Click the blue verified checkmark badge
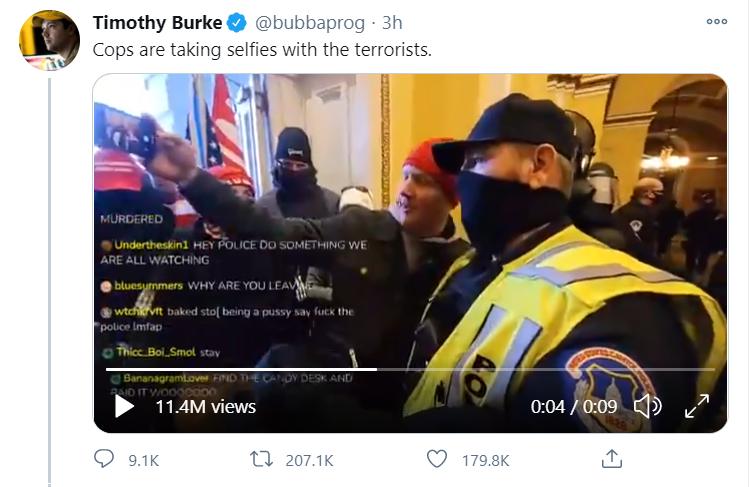 pyautogui.click(x=236, y=23)
